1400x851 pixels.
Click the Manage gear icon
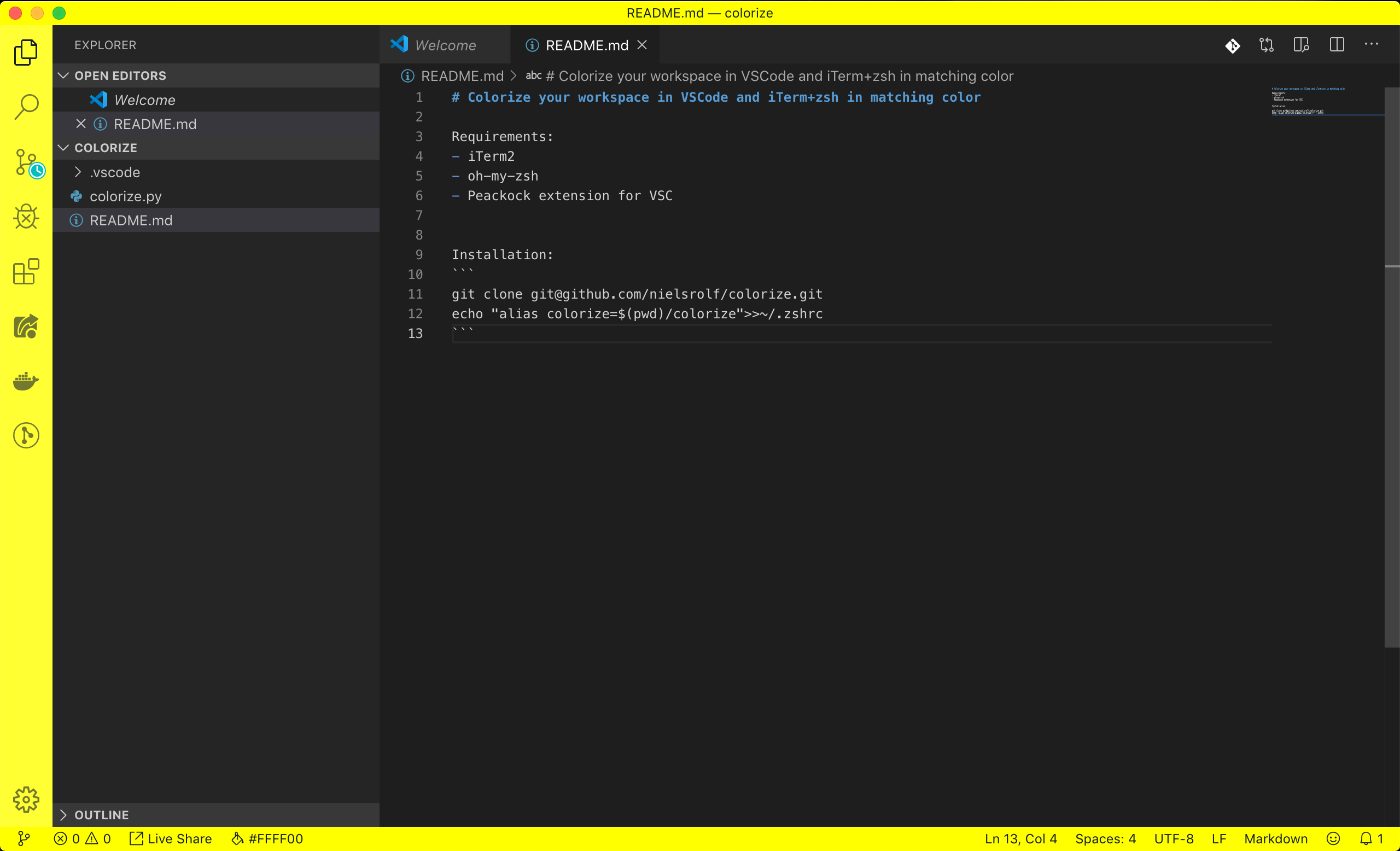(26, 800)
